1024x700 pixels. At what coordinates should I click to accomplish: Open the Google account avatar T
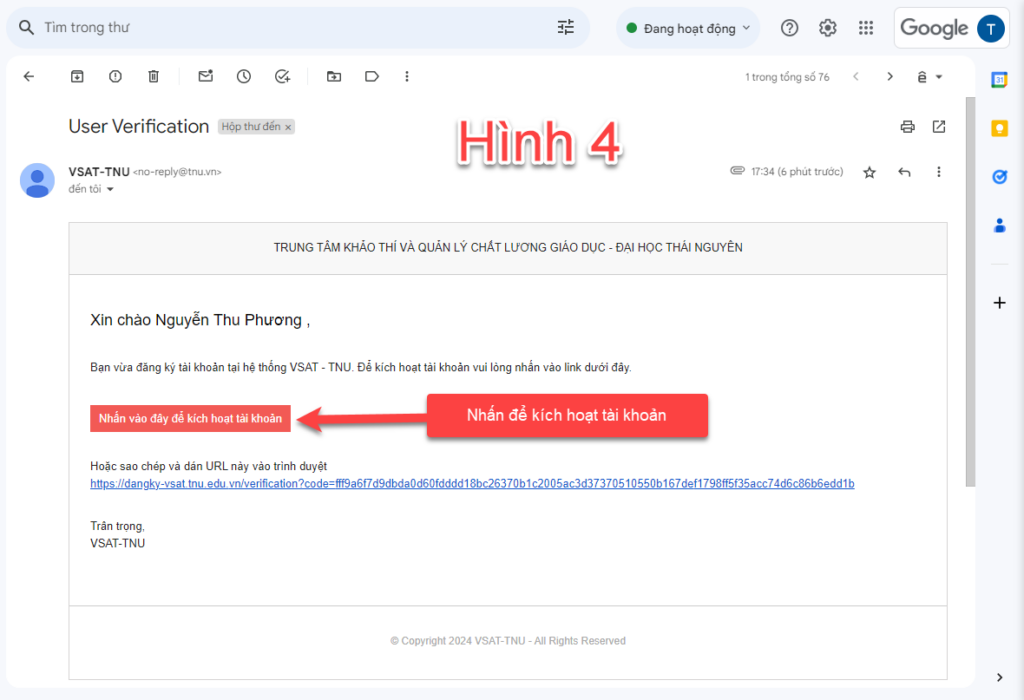tap(991, 29)
